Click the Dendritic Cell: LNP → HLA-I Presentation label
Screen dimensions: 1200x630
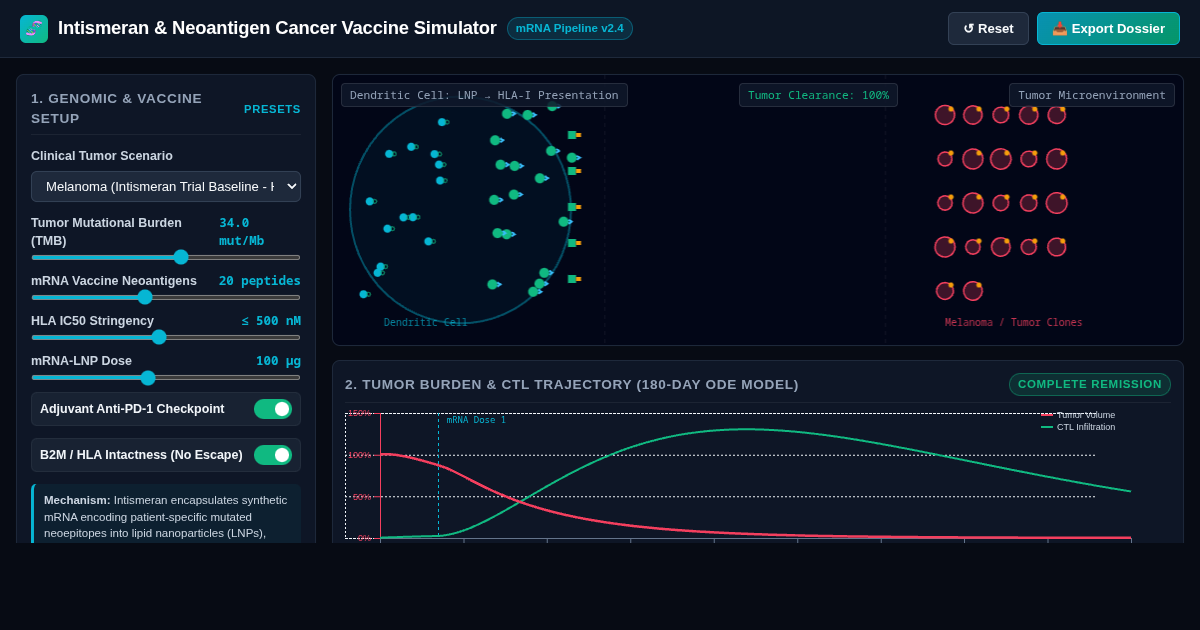point(484,95)
